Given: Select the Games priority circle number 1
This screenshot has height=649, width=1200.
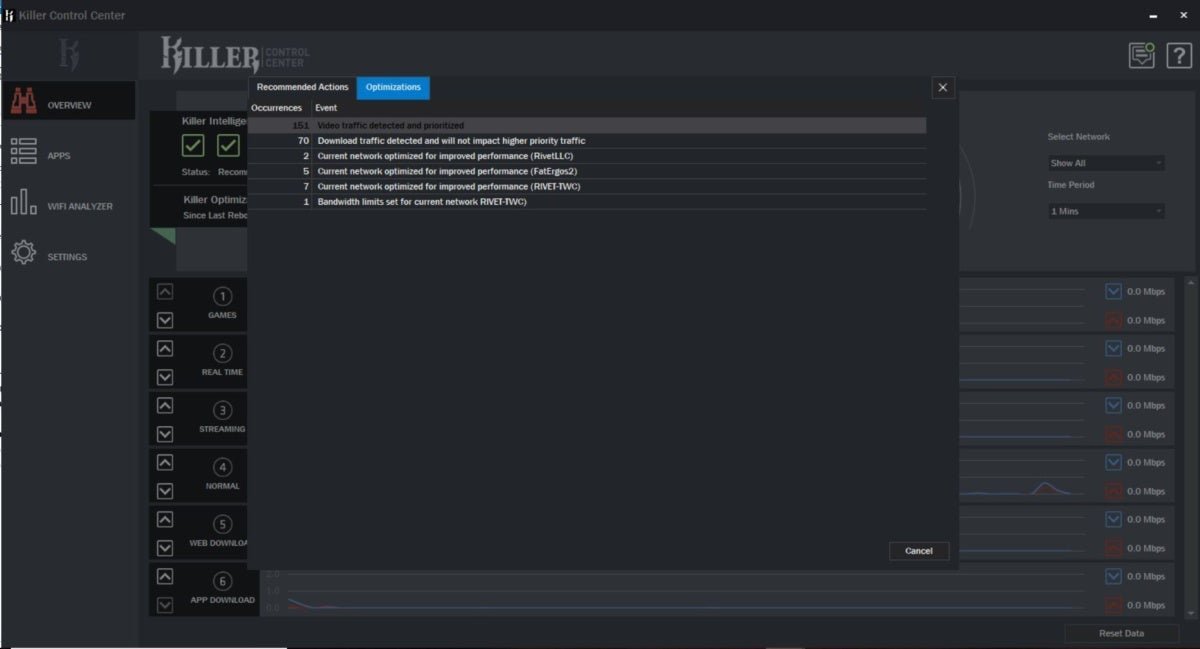Looking at the screenshot, I should click(x=222, y=297).
